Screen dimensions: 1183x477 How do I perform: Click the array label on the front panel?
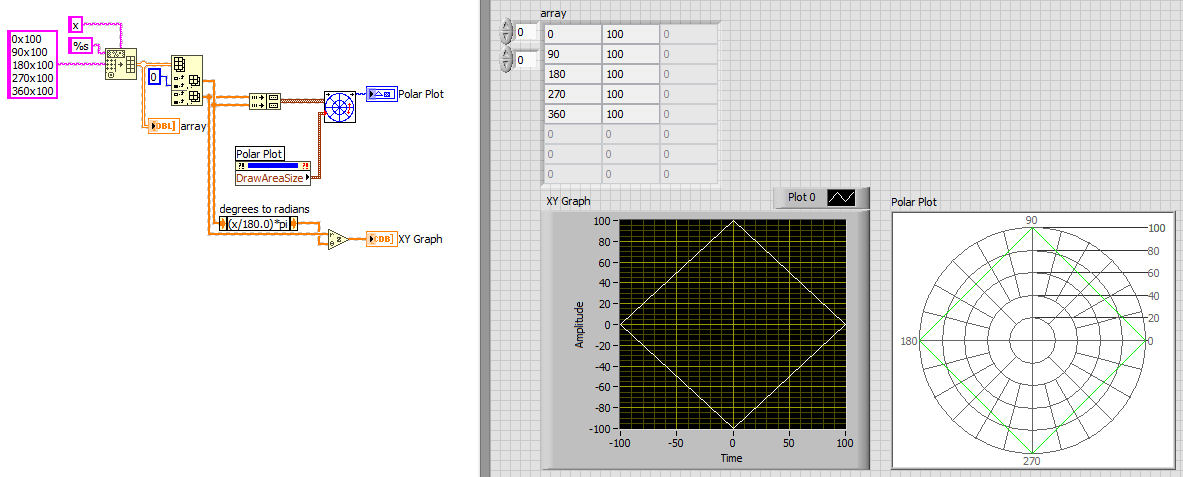[x=554, y=14]
